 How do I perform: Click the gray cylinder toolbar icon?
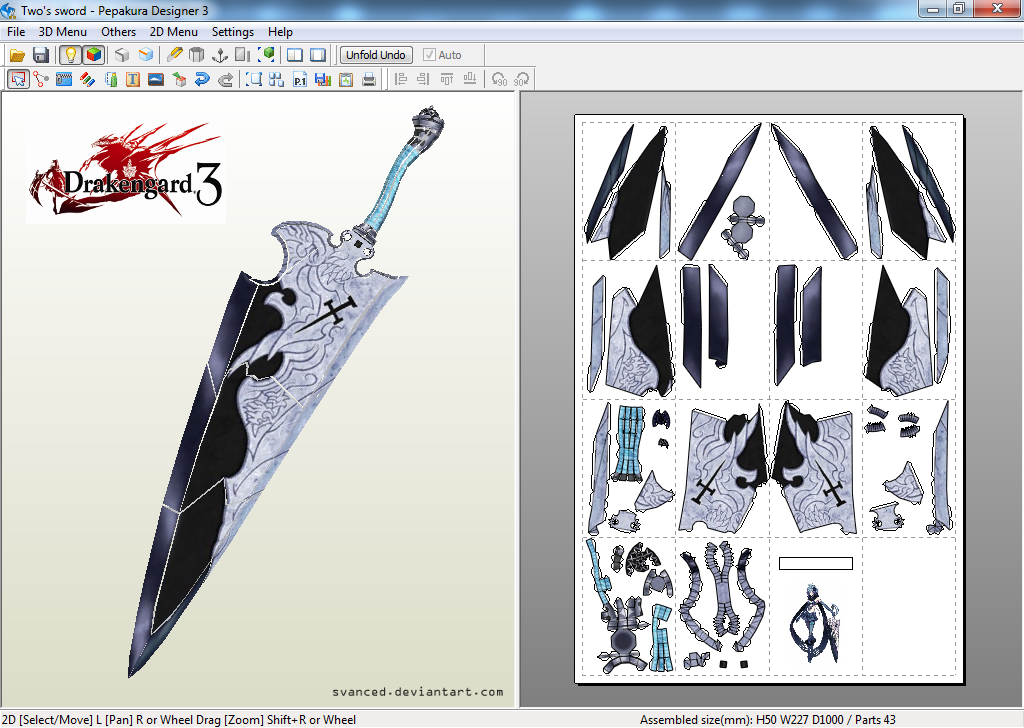(196, 55)
